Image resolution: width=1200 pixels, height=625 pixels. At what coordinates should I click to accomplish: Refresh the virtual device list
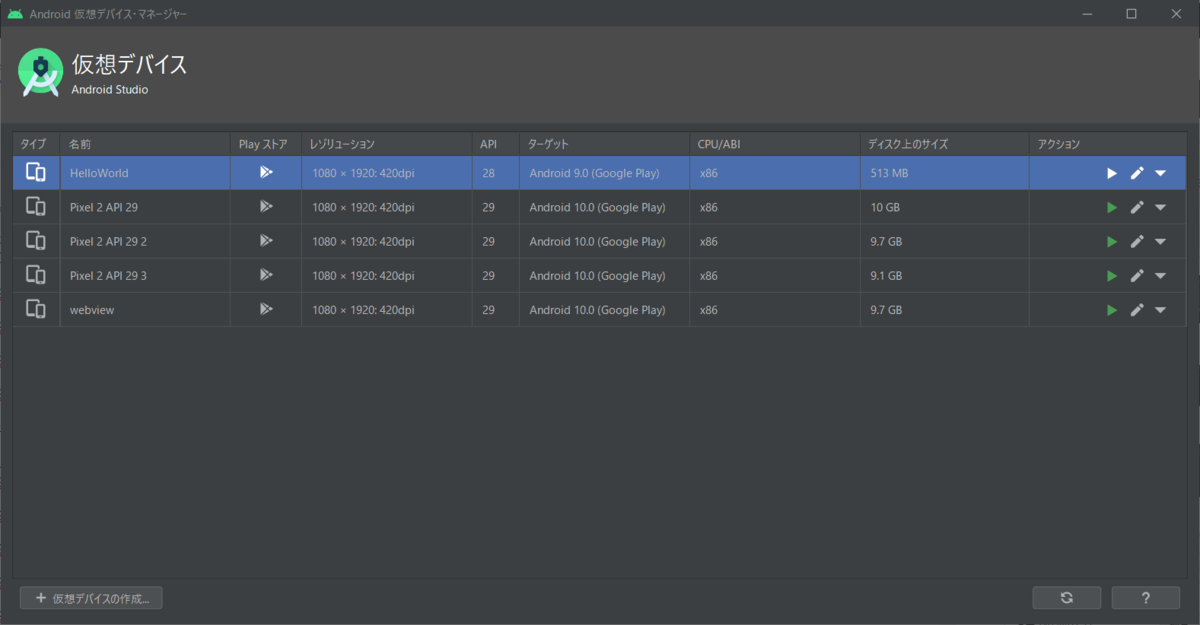pyautogui.click(x=1067, y=598)
